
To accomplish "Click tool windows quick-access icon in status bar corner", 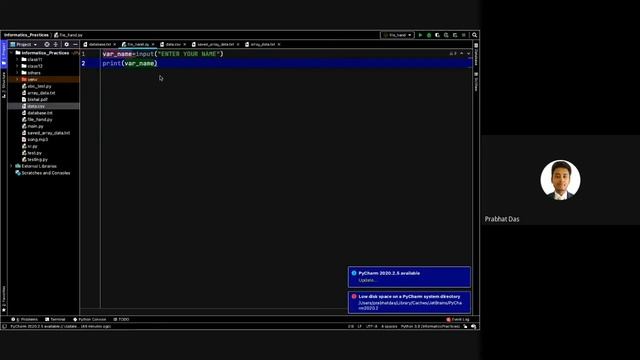I will tap(4, 326).
